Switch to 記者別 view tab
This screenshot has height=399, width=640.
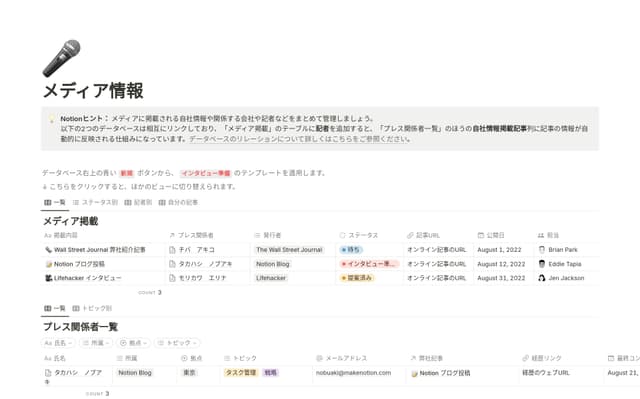[x=138, y=202]
